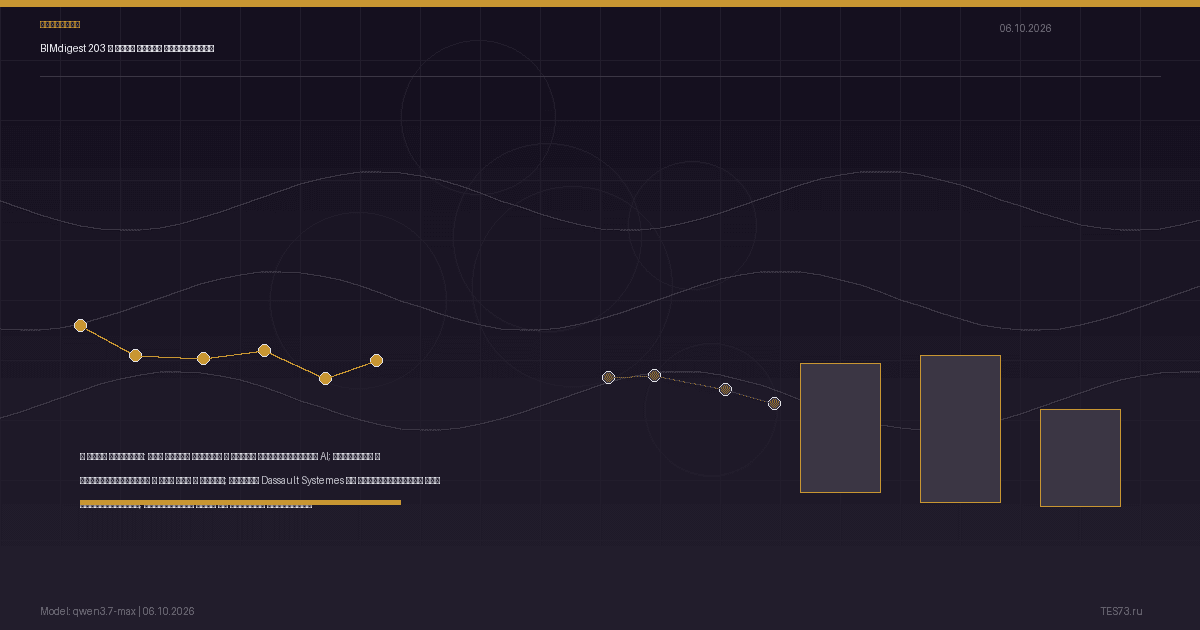Select the tallest bar in the bar chart
The image size is (1200, 630).
tap(960, 429)
